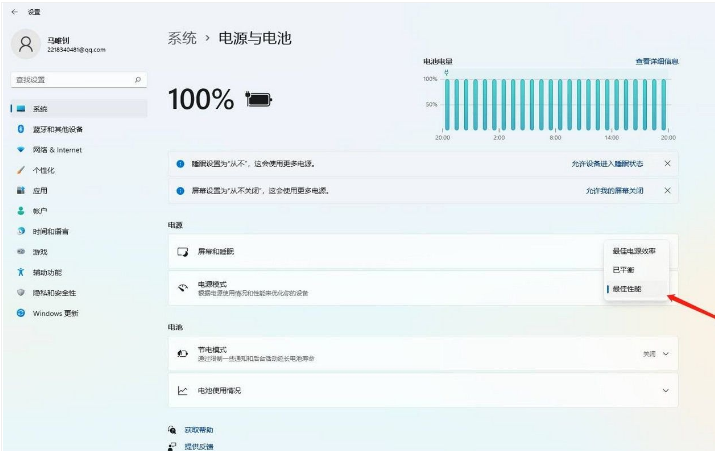Expand the 电池使用情况 section
This screenshot has width=715, height=451.
click(666, 390)
